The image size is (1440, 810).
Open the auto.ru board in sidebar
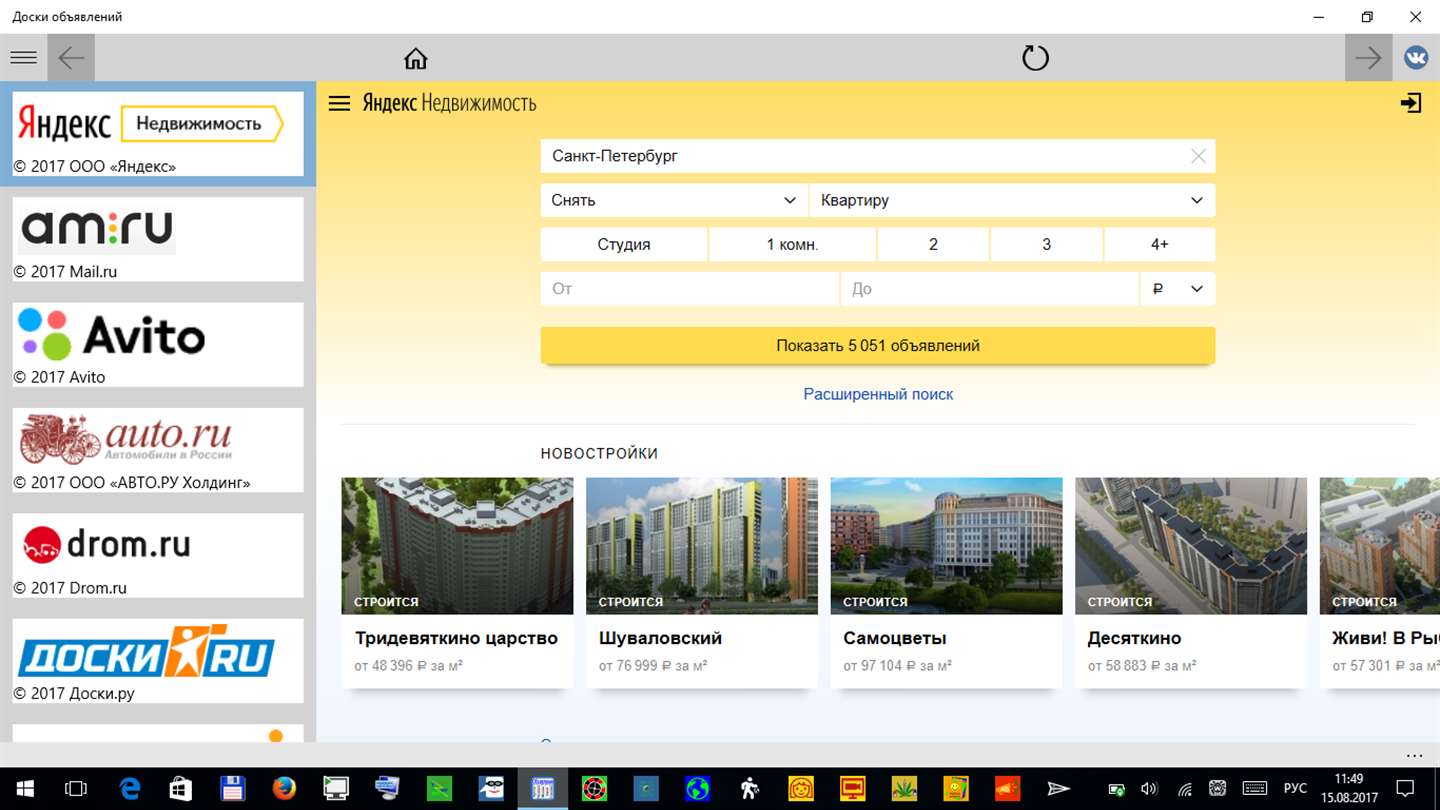pos(158,450)
